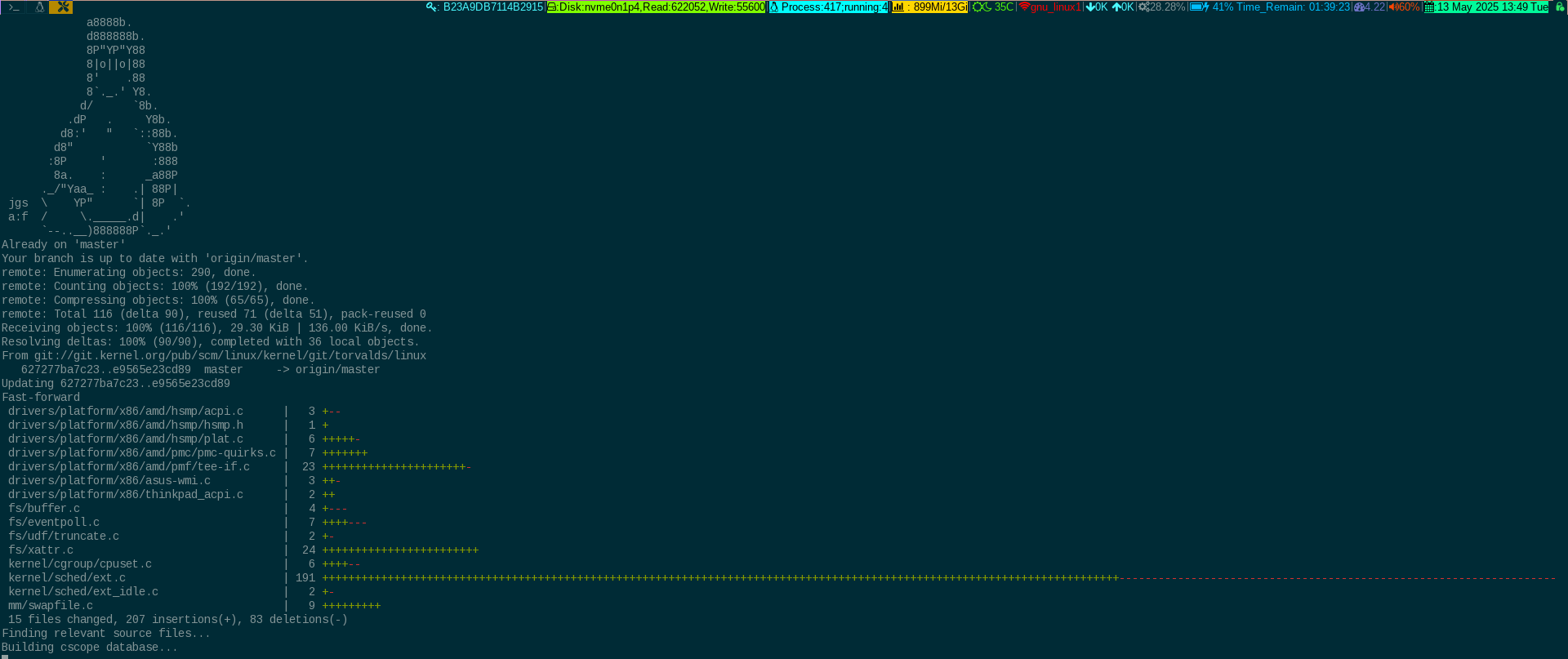Screen dimensions: 1568x659
Task: Click drivers/platform/x86/thinkpad_acpi.c file path
Action: click(x=126, y=494)
